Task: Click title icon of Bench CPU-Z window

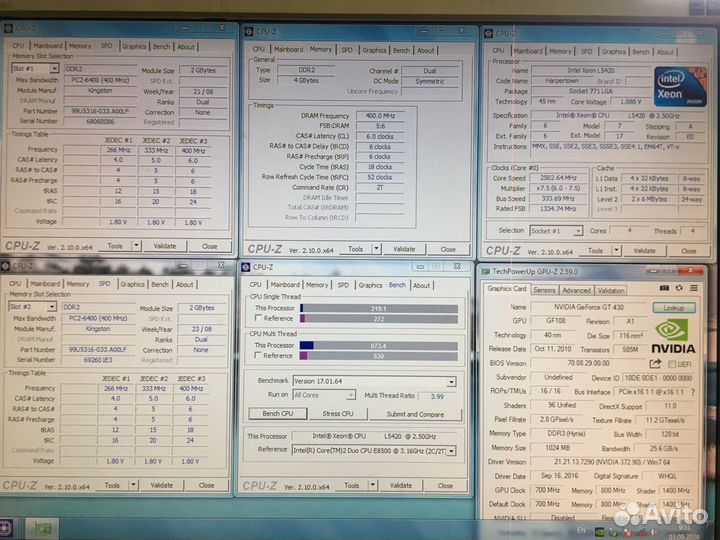Action: point(246,267)
